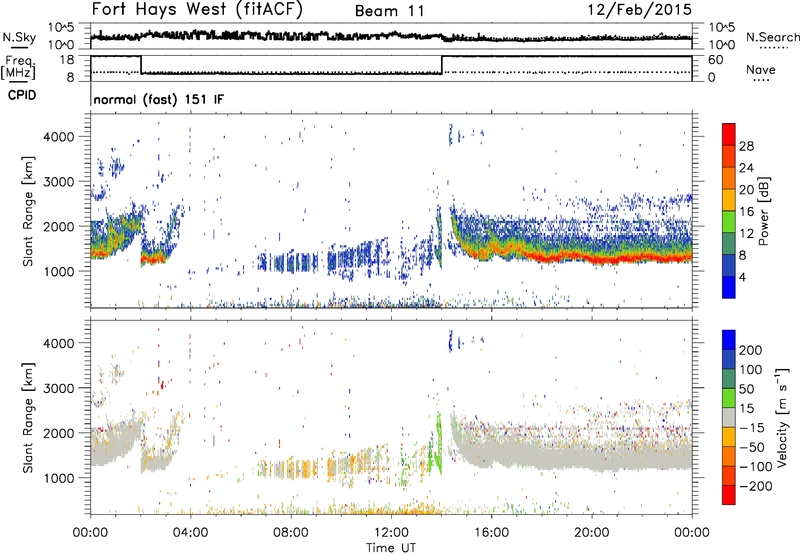Click the 16:00 time tick label
Viewport: 800px width, 554px height.
(x=491, y=533)
